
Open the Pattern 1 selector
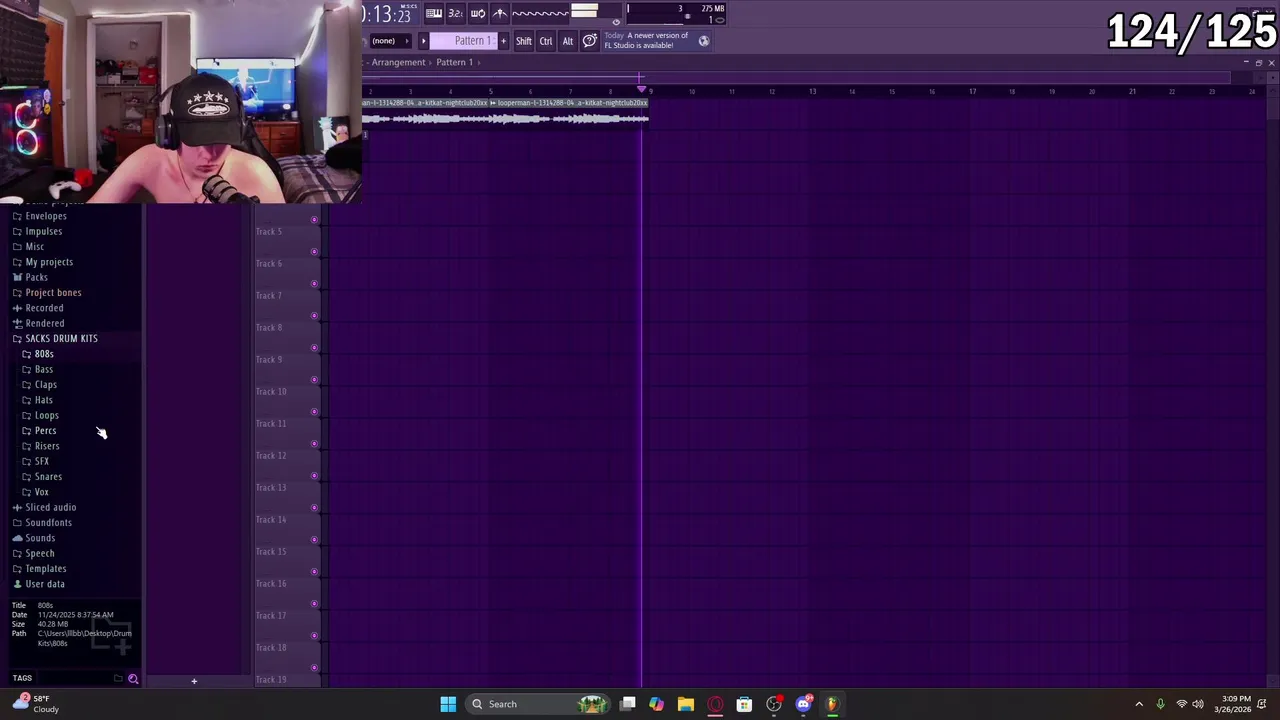click(x=463, y=41)
